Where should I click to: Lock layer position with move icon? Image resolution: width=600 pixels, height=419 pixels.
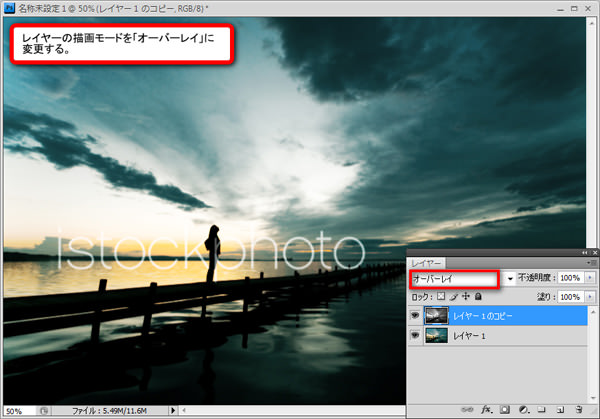(x=466, y=297)
